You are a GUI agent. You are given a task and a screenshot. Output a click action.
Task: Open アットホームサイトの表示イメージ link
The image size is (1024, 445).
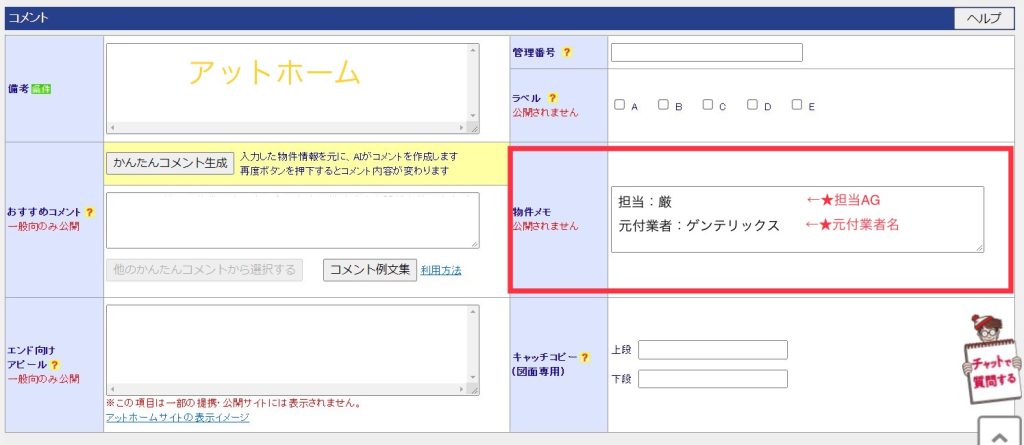tap(178, 418)
